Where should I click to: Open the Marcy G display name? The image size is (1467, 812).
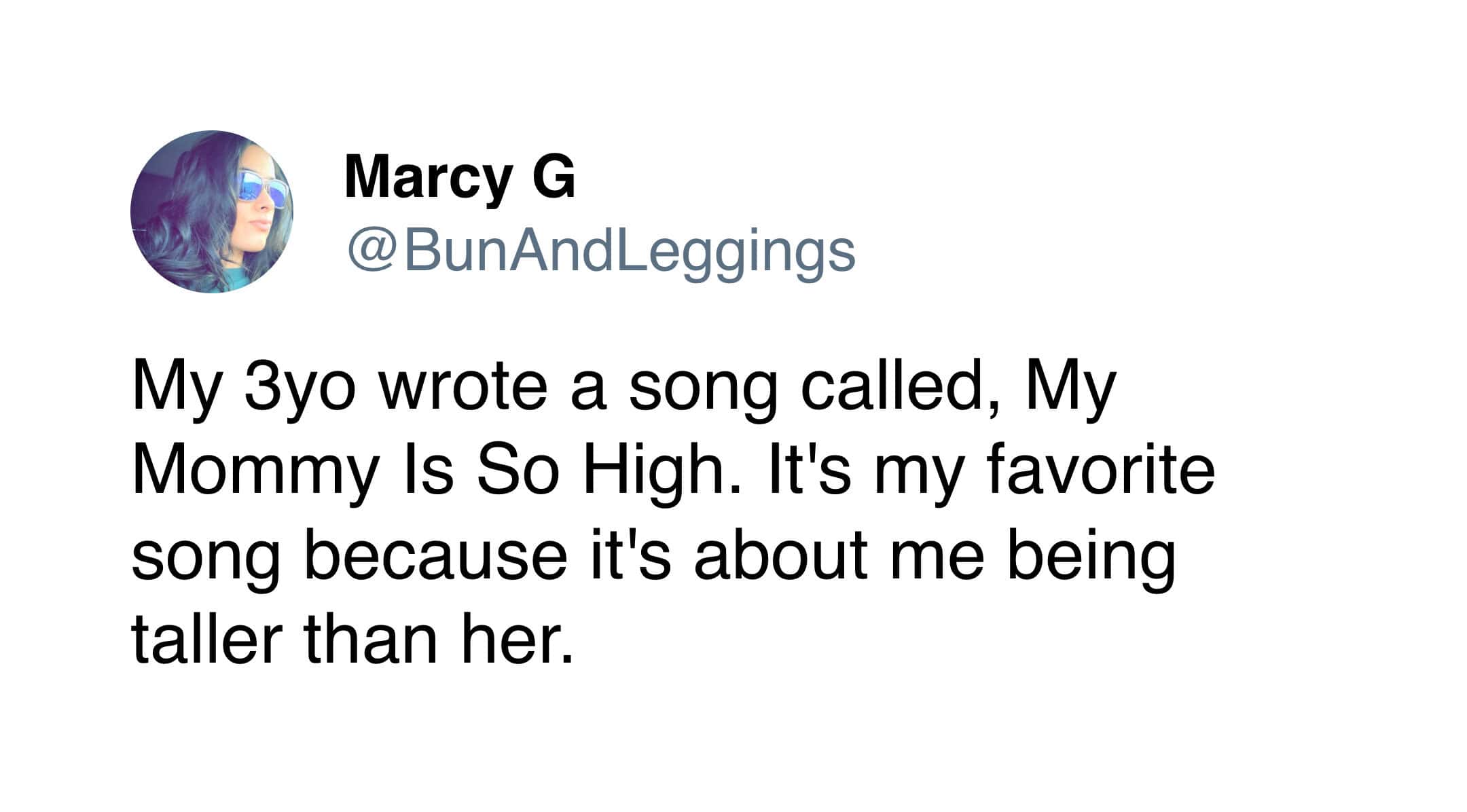460,177
